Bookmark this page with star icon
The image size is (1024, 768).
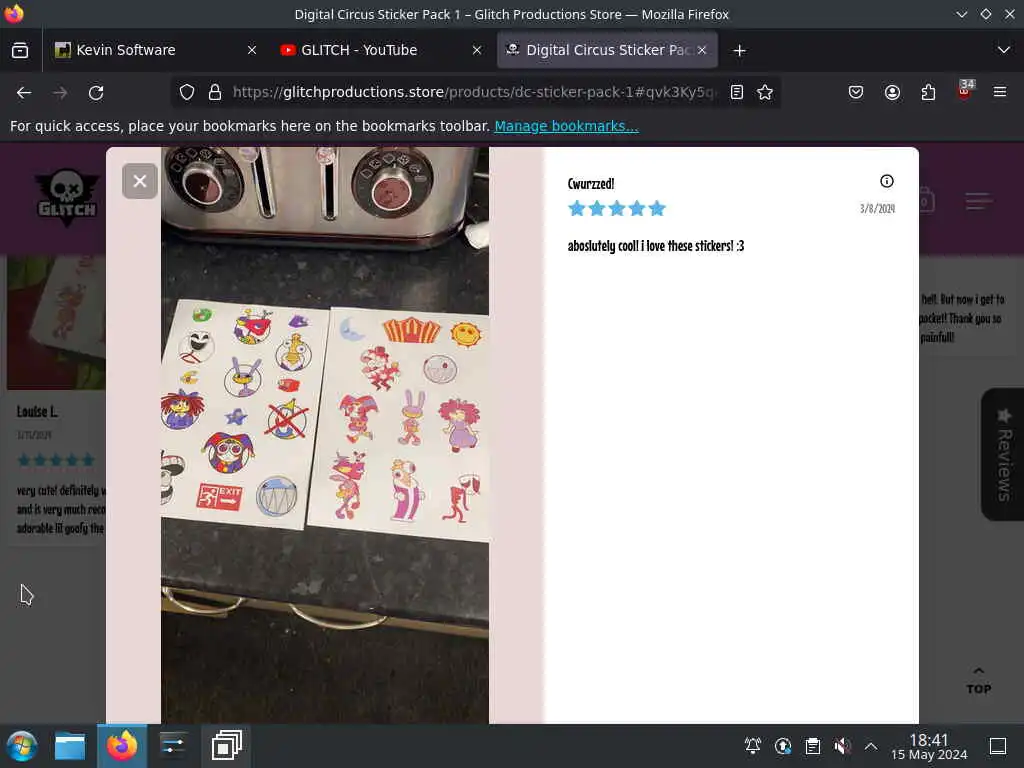765,92
